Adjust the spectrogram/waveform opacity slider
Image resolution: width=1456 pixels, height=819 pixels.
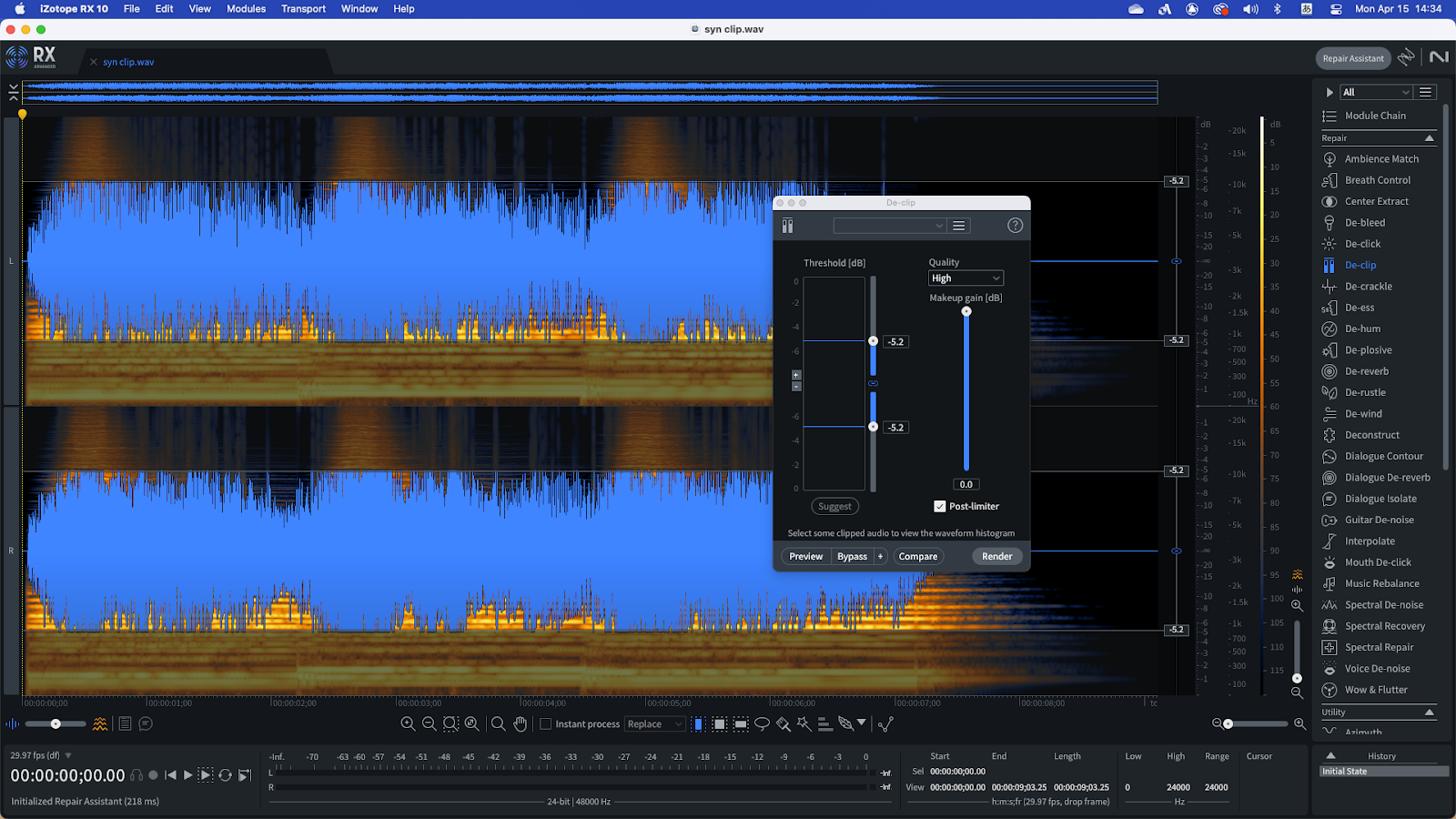56,724
